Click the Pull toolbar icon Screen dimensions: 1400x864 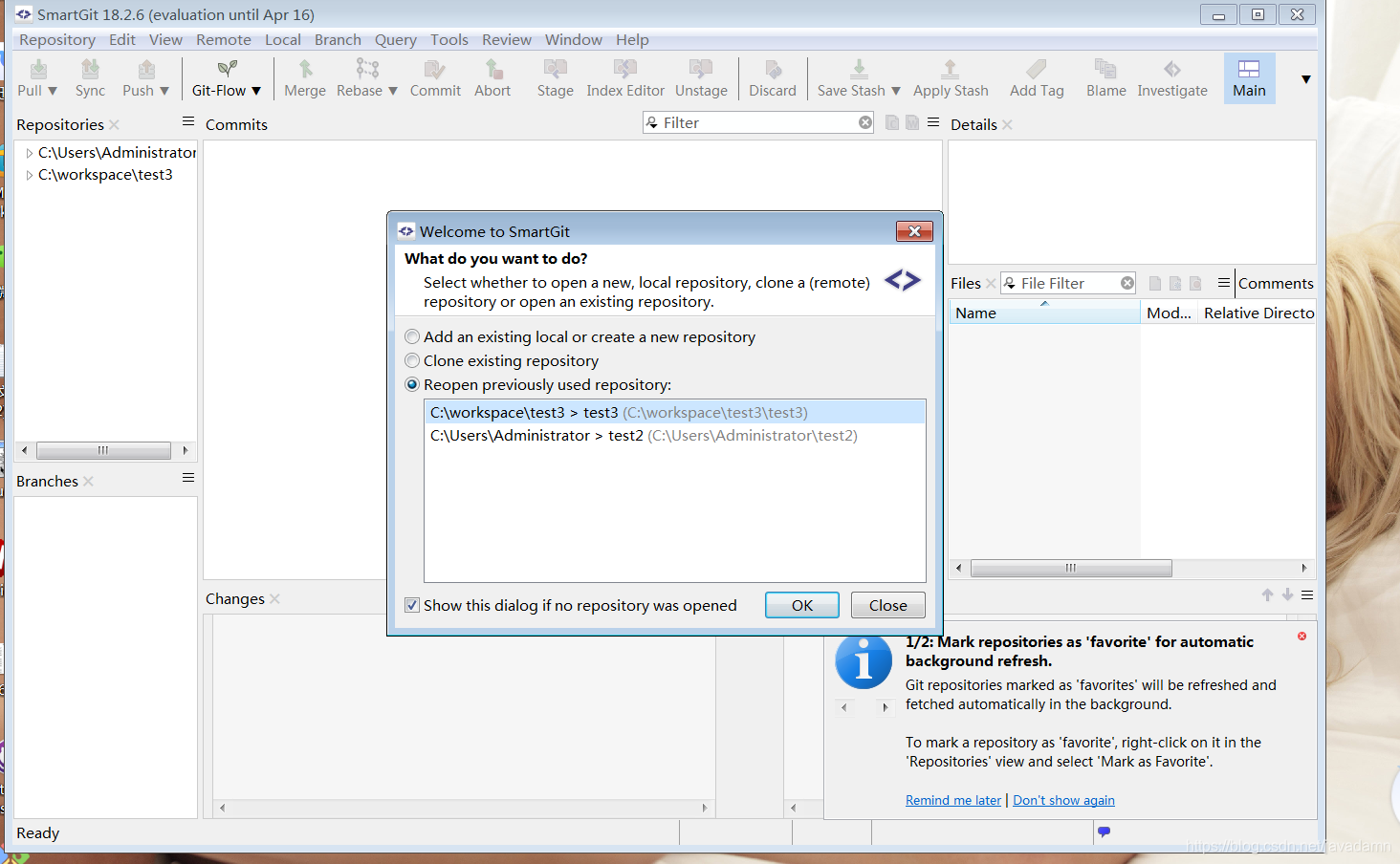coord(37,70)
